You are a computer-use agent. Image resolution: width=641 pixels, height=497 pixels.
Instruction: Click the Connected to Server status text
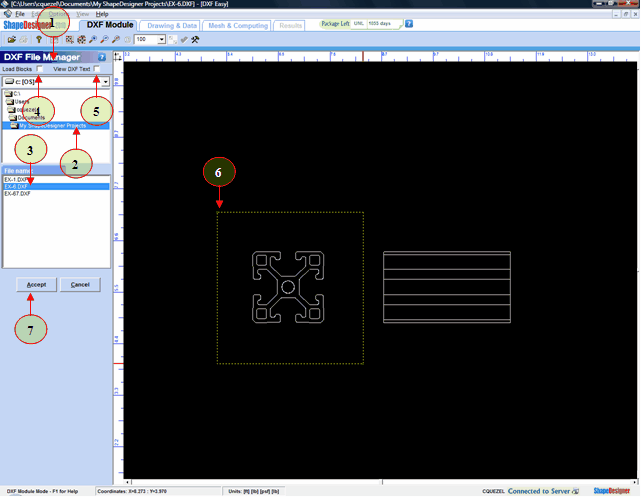click(x=538, y=491)
